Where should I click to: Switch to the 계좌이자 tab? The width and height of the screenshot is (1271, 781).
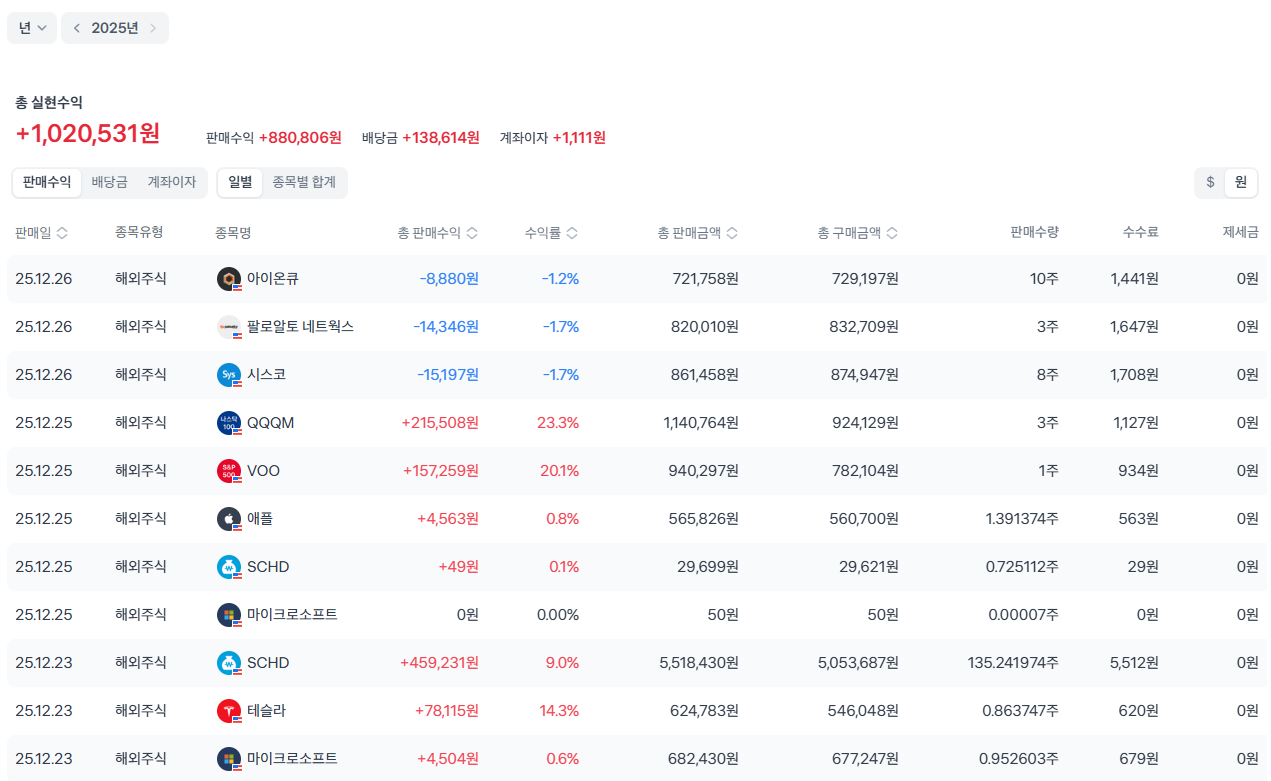172,182
